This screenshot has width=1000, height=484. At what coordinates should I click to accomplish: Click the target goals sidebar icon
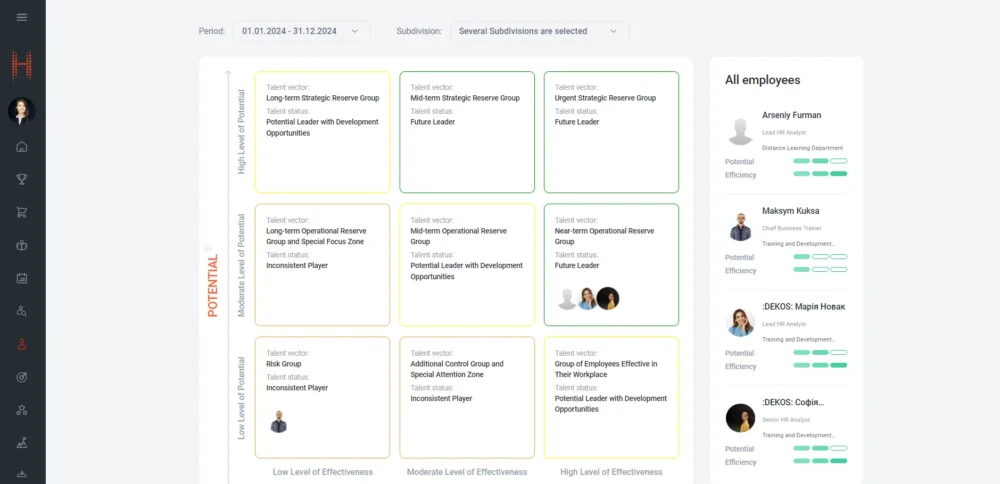22,377
